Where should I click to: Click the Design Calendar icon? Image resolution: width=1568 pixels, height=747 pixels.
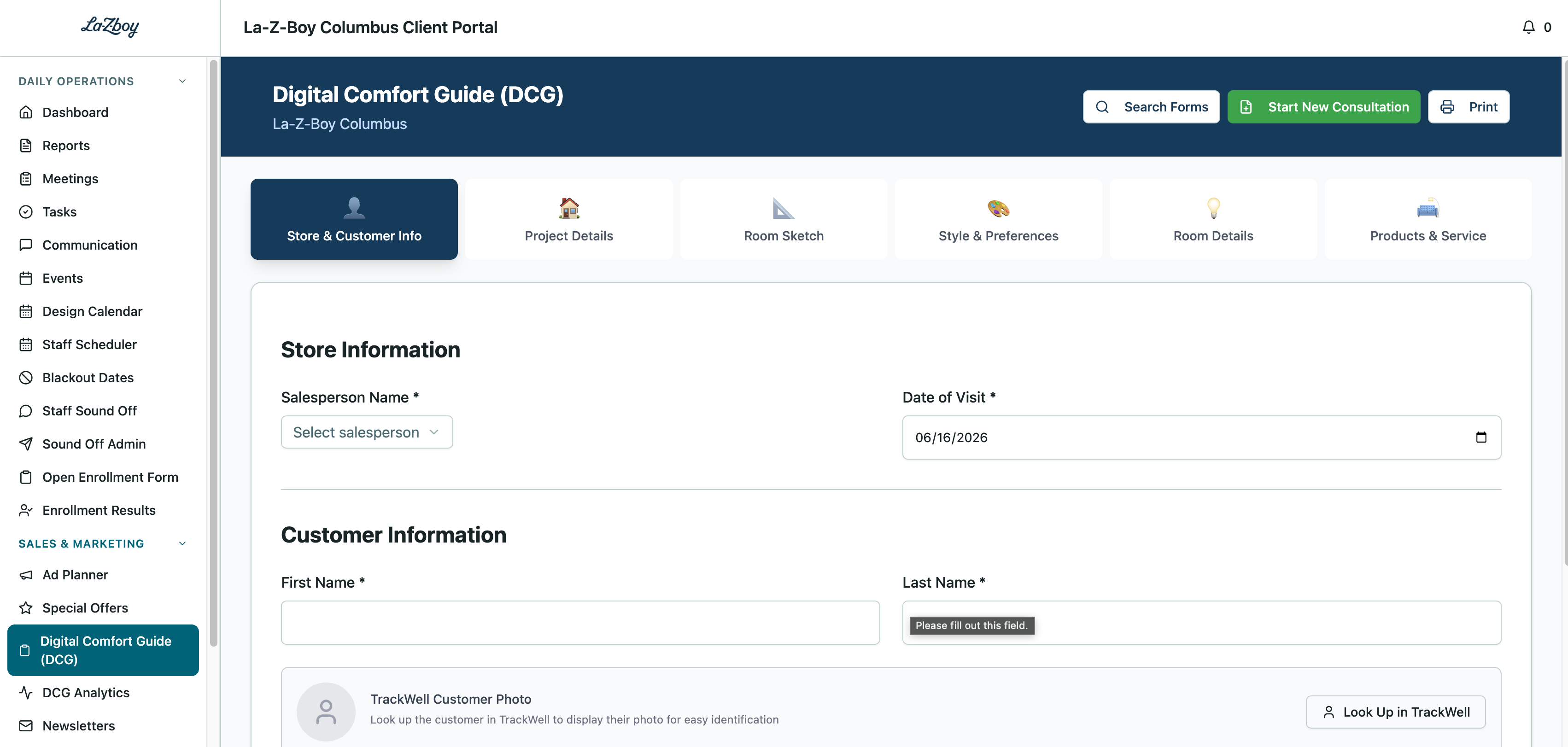point(26,311)
